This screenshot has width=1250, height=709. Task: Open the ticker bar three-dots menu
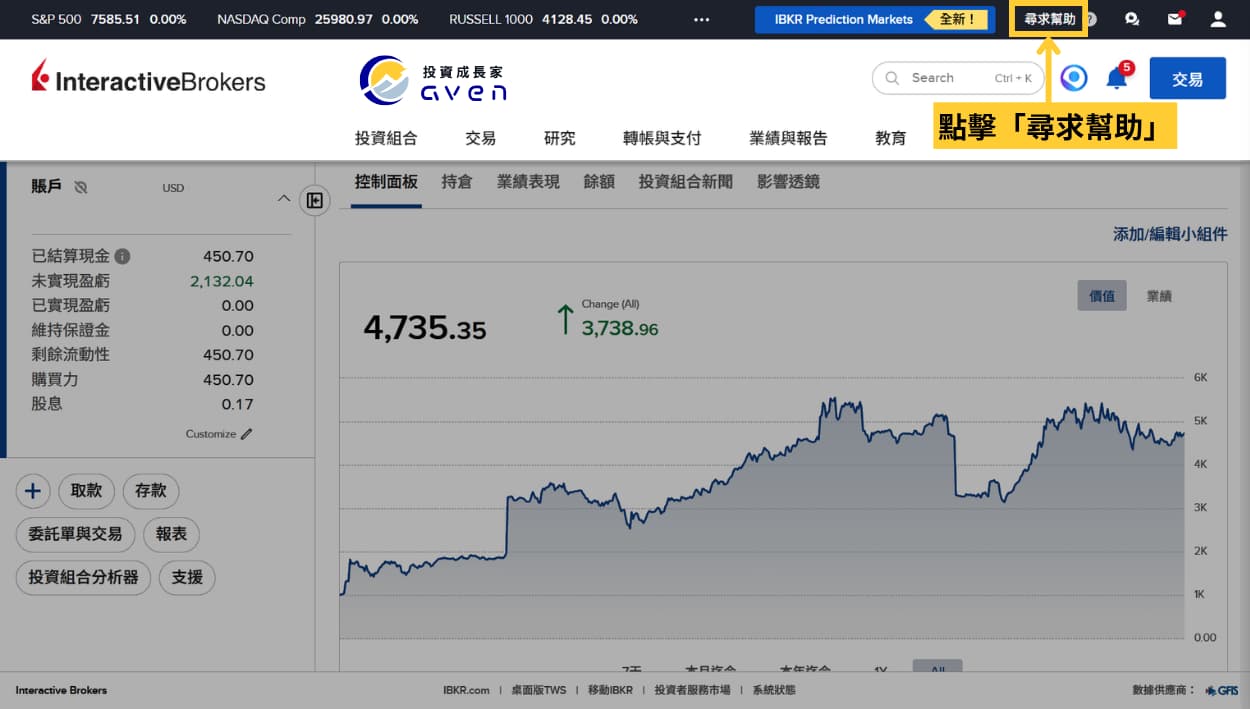[x=701, y=19]
